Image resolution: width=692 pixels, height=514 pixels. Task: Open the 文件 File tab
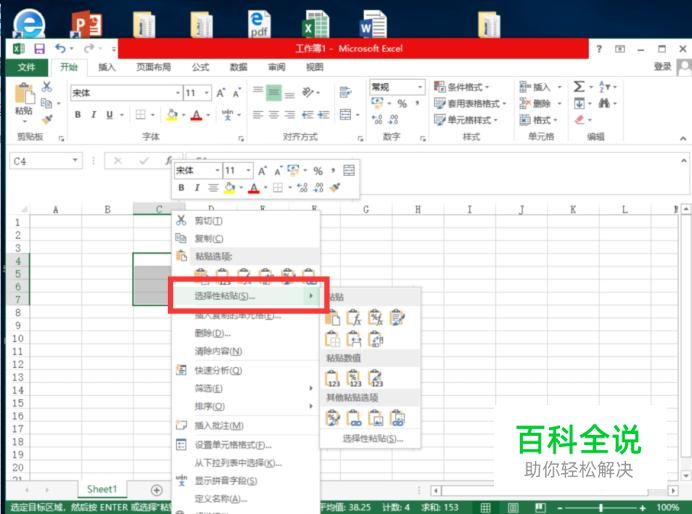(26, 67)
